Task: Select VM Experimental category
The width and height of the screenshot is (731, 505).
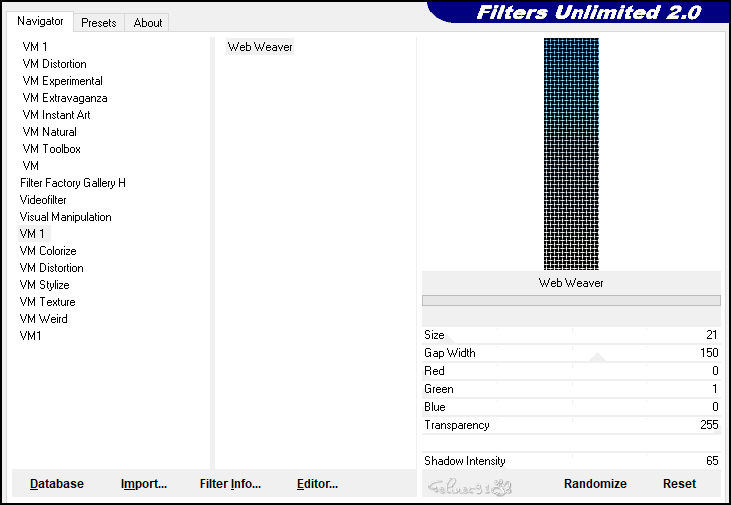Action: tap(62, 81)
